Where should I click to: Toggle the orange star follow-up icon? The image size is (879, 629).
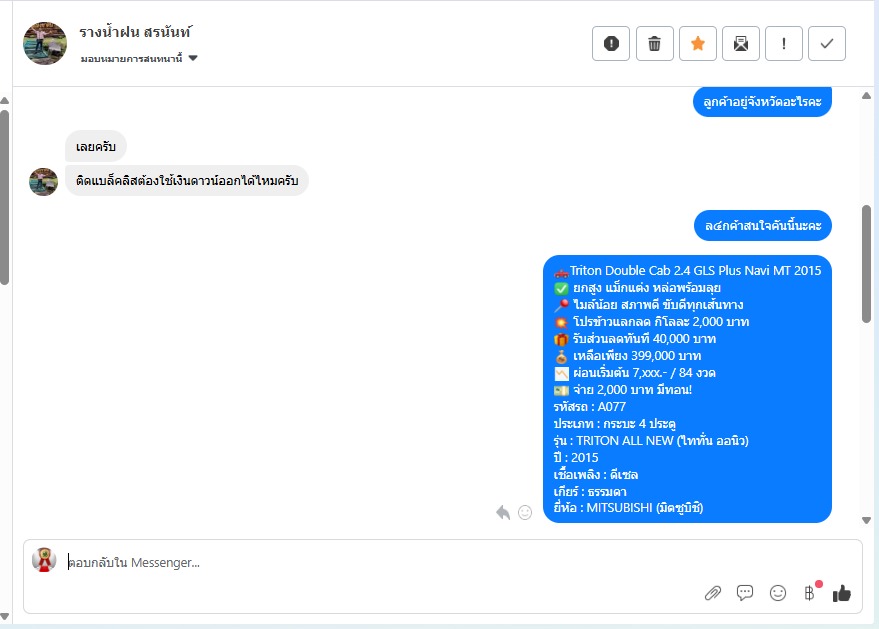[697, 43]
